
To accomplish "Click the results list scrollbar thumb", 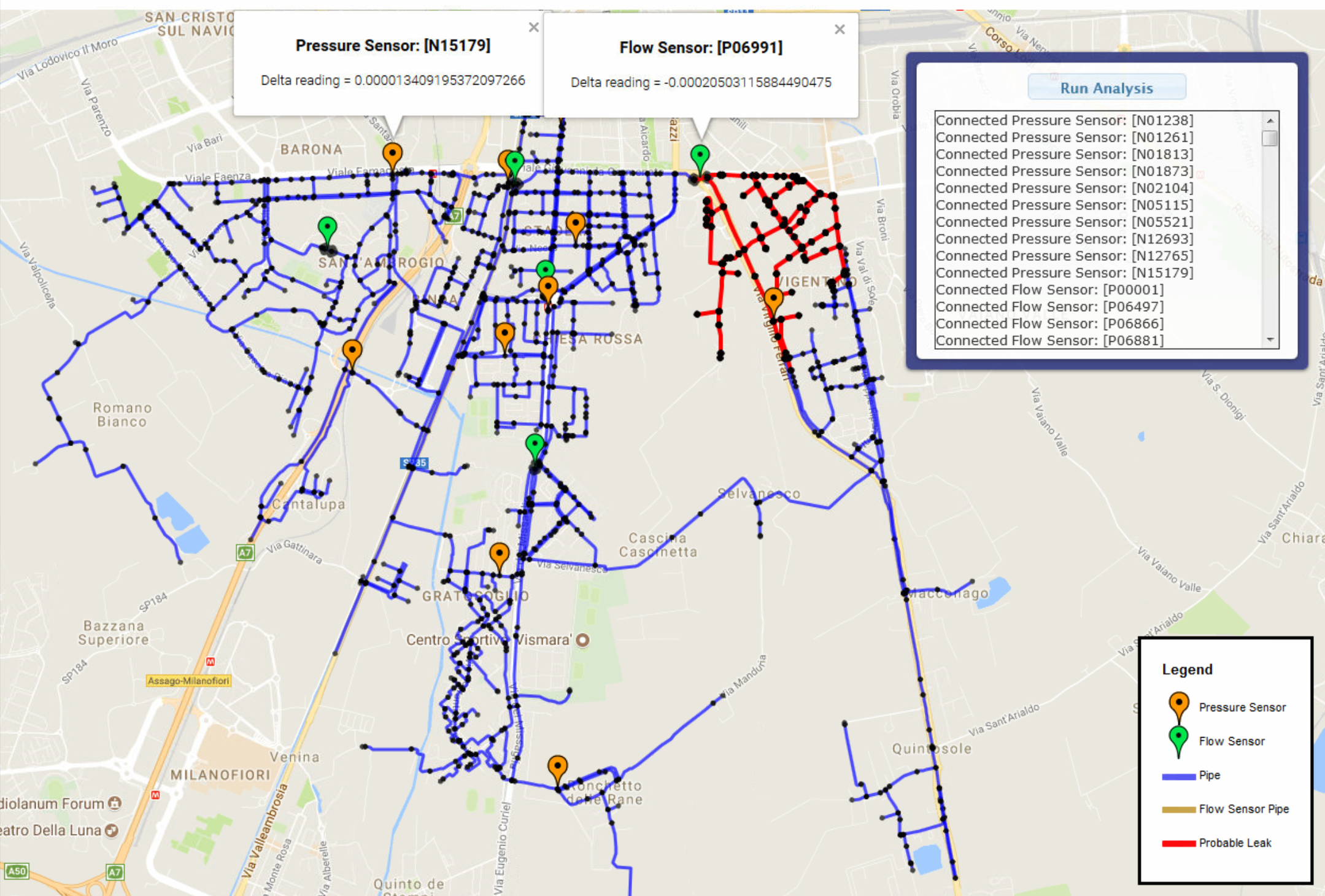I will [1270, 139].
